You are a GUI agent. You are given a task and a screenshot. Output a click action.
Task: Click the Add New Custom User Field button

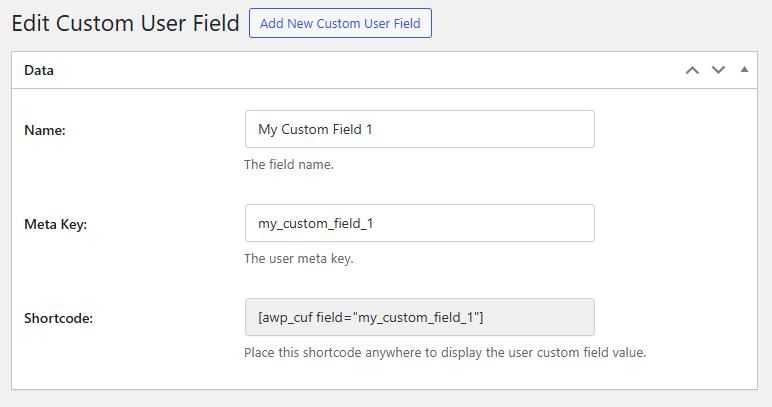[340, 23]
